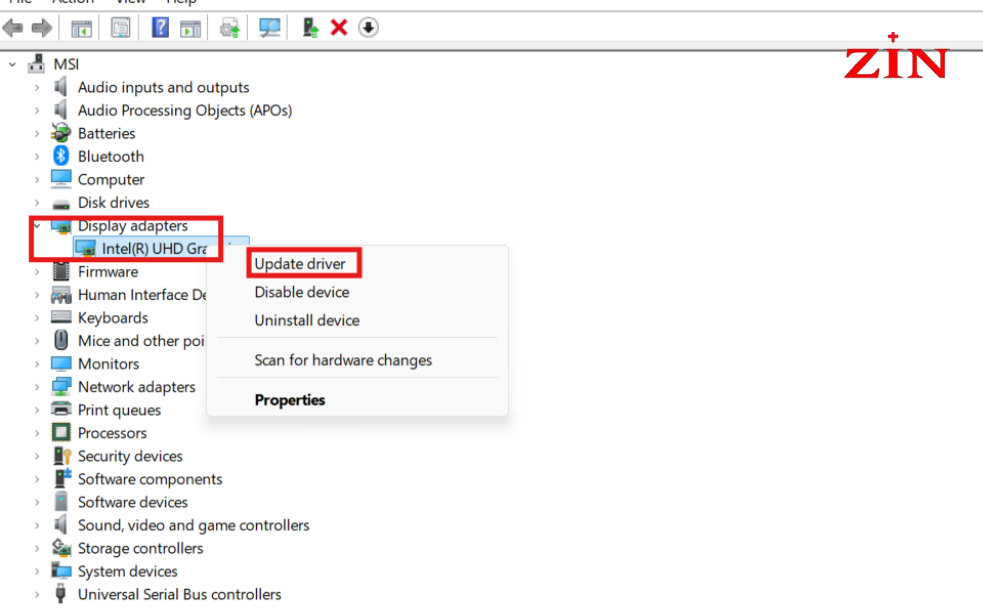Click the monitor with magnifier scan icon
Image resolution: width=983 pixels, height=615 pixels.
tap(270, 28)
